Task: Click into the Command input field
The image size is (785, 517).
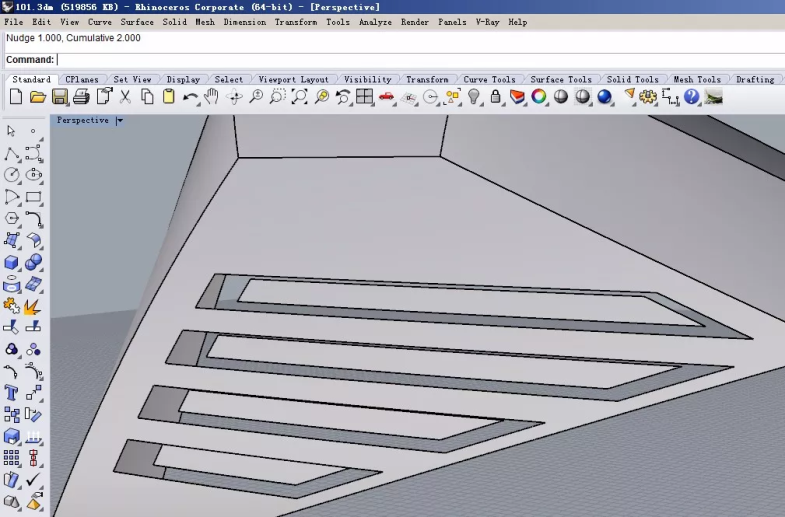Action: (x=400, y=60)
